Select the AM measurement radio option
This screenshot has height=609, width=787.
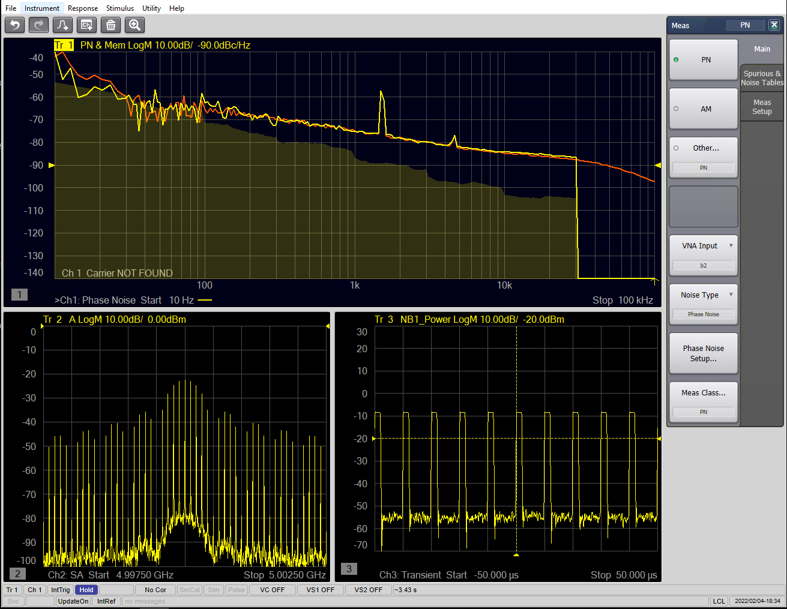pyautogui.click(x=704, y=109)
